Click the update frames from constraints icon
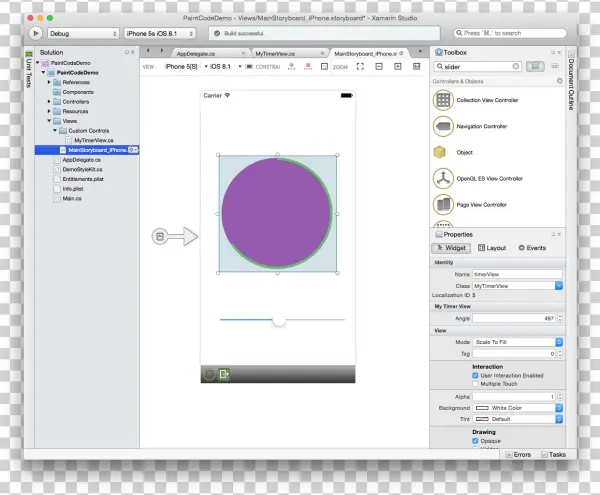 pos(324,67)
